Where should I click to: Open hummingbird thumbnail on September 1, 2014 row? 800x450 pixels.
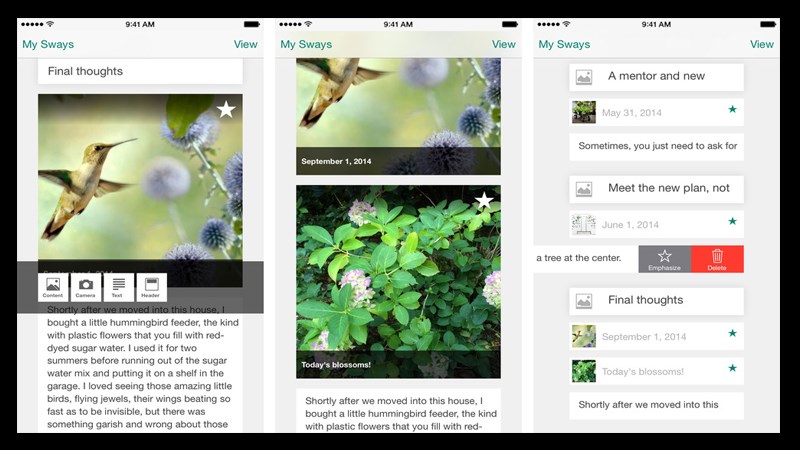coord(584,336)
